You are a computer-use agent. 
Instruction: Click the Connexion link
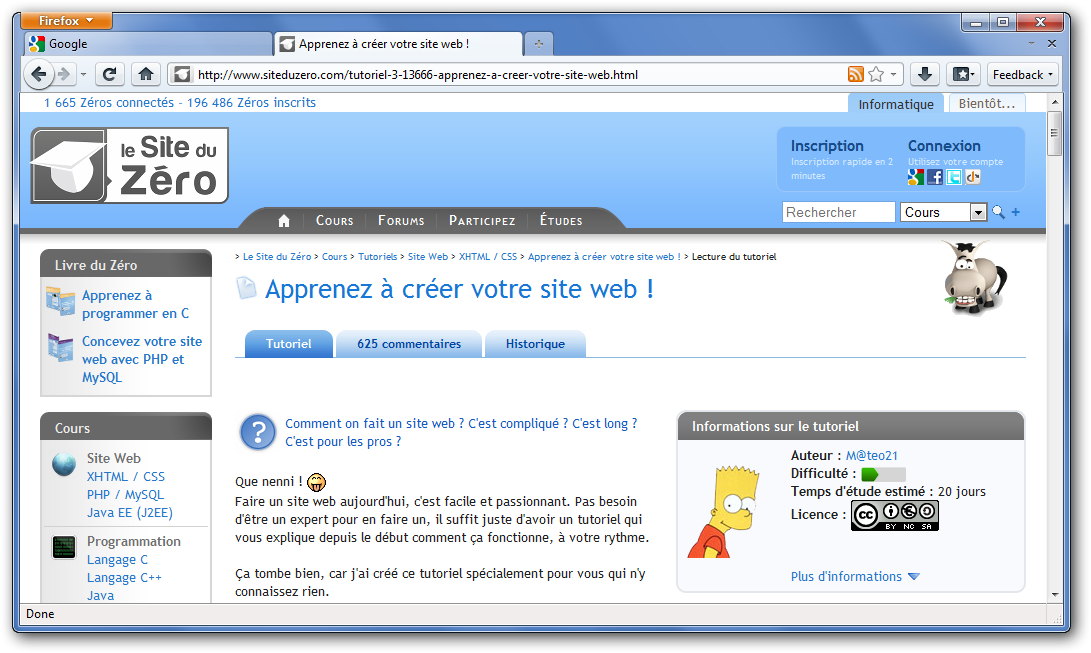click(944, 146)
